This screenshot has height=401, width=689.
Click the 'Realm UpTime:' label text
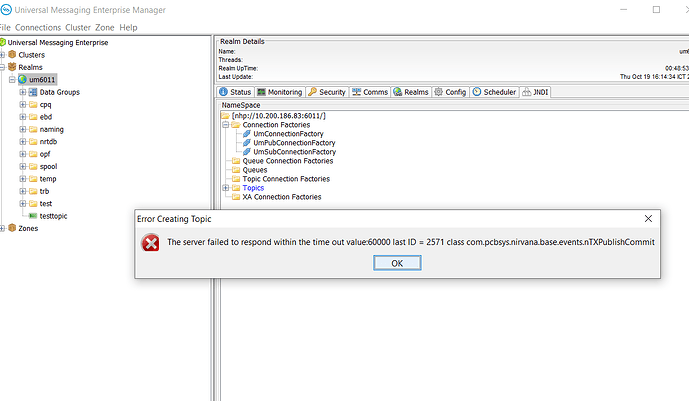238,69
